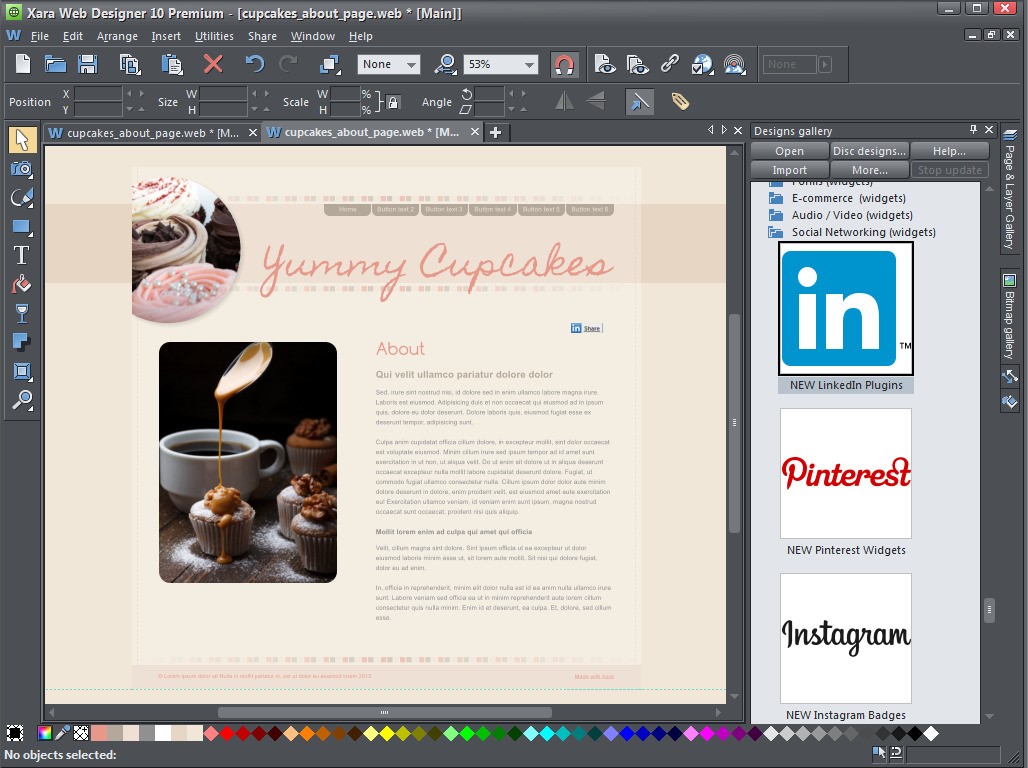Toggle the scale aspect ratio lock
Viewport: 1028px width, 768px height.
393,102
